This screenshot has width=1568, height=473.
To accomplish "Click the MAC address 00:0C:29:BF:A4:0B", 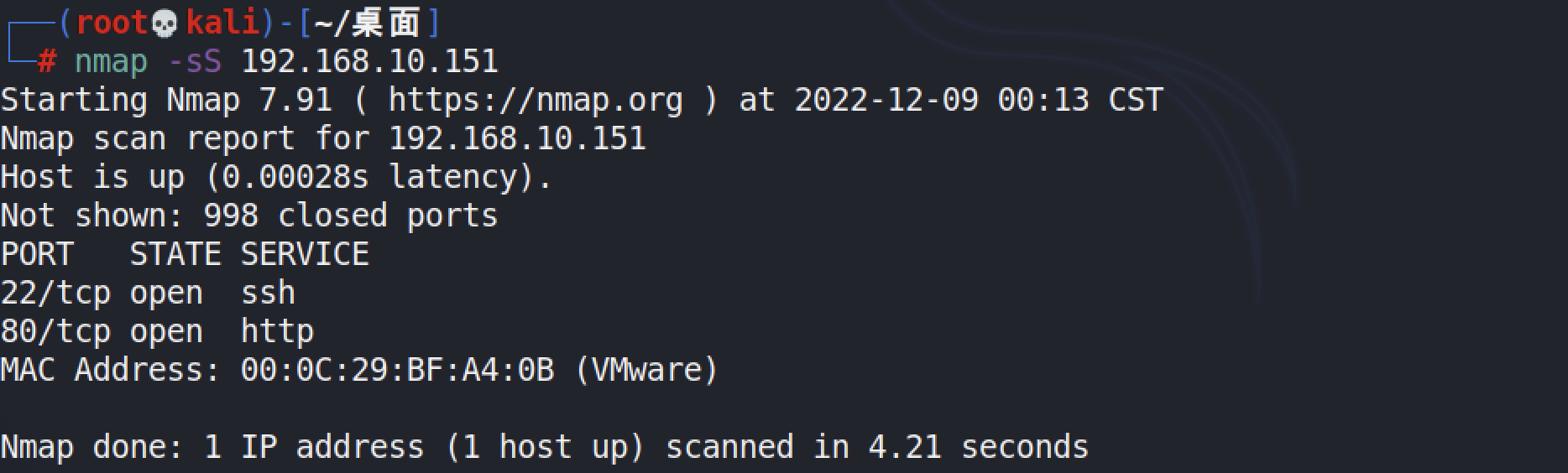I will [x=397, y=370].
